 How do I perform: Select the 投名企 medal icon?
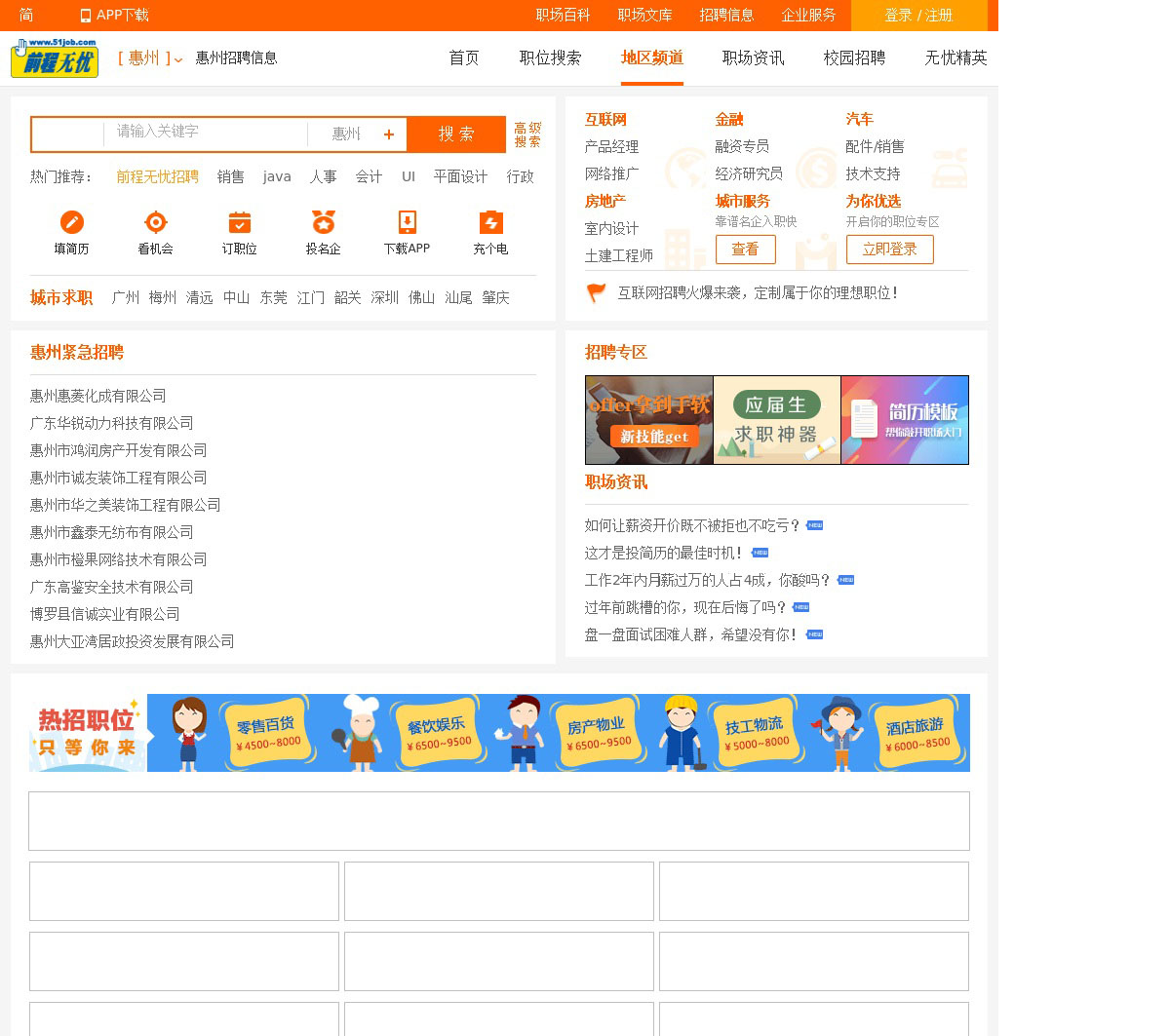click(x=323, y=222)
